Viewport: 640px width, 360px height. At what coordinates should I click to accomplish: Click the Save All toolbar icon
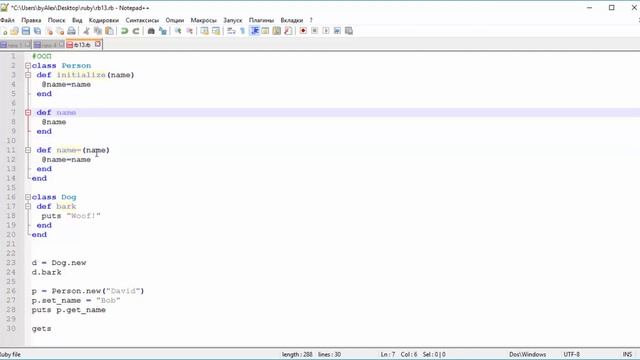37,31
